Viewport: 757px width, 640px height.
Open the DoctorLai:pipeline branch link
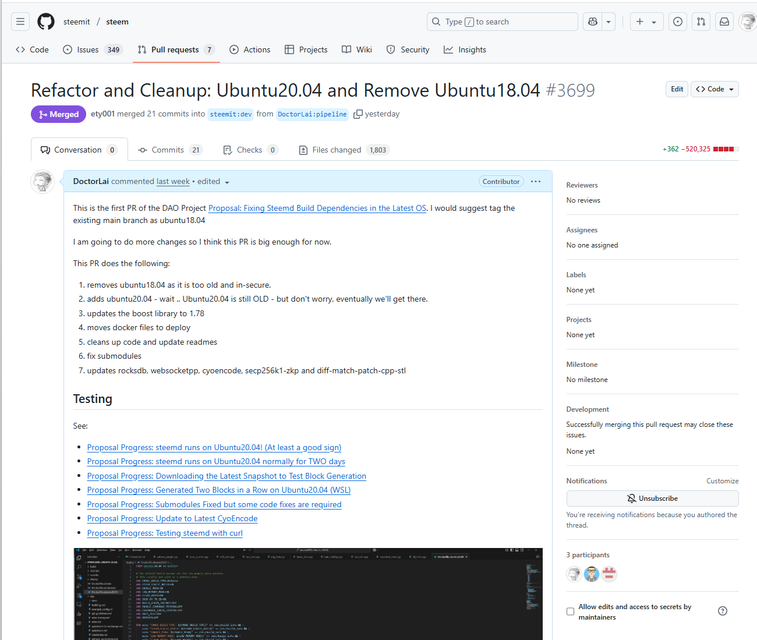click(312, 114)
